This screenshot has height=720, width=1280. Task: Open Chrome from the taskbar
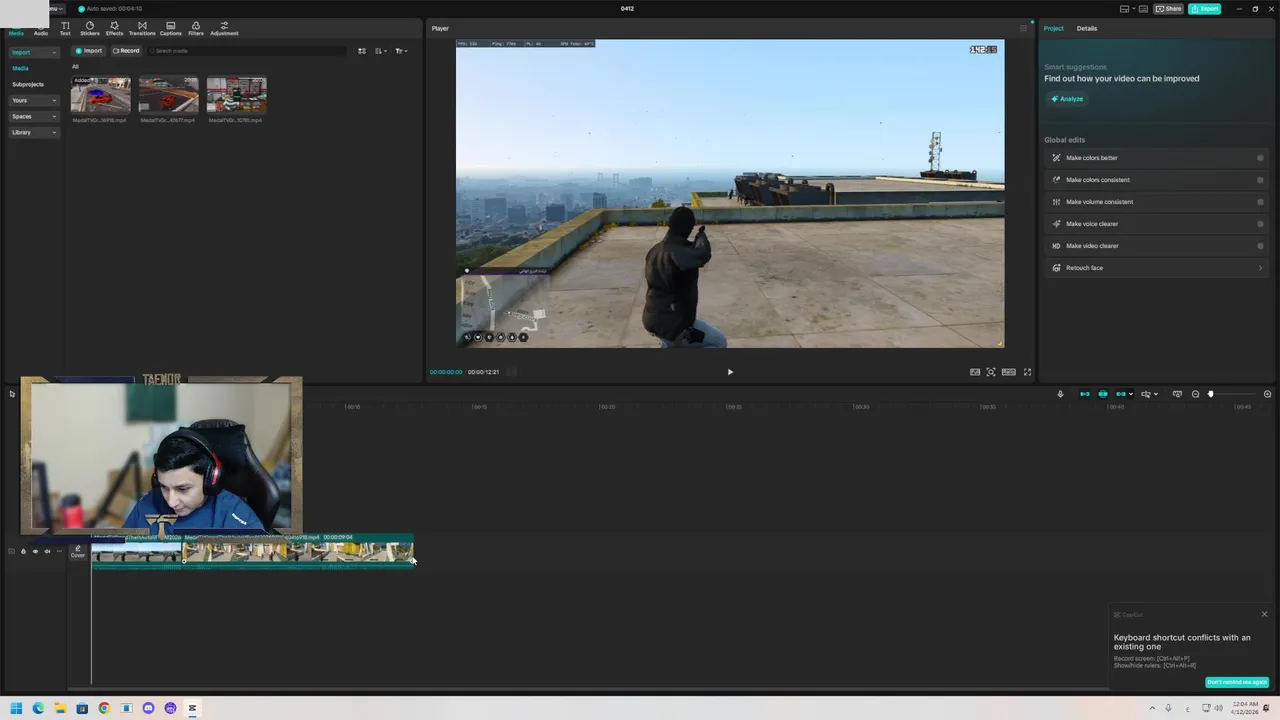[104, 708]
